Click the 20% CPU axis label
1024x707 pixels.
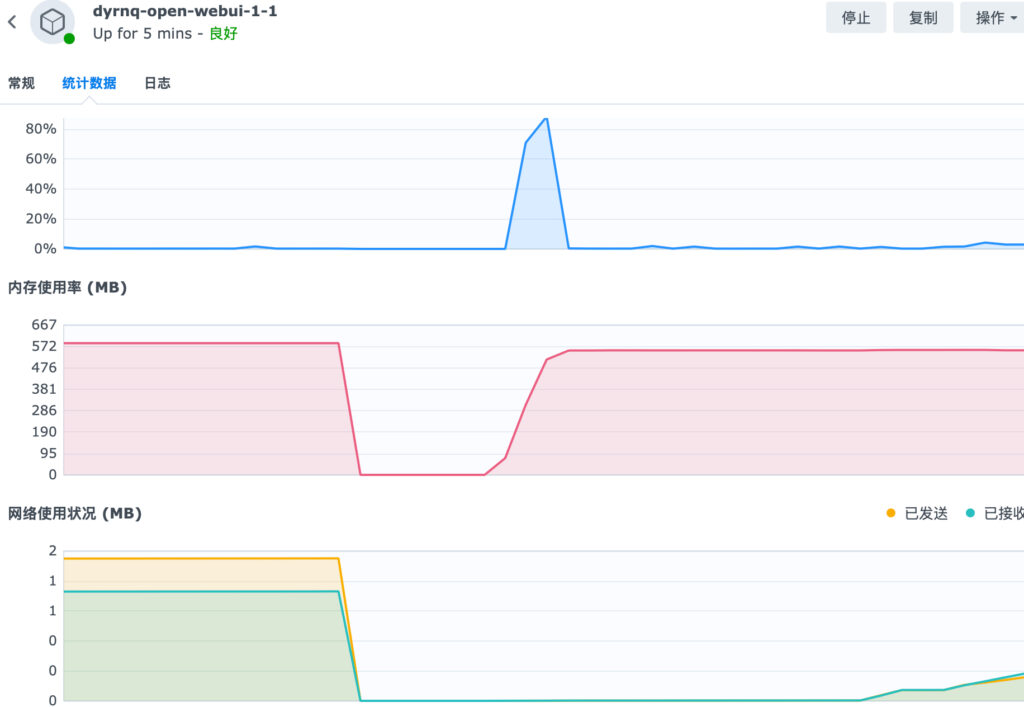[40, 219]
